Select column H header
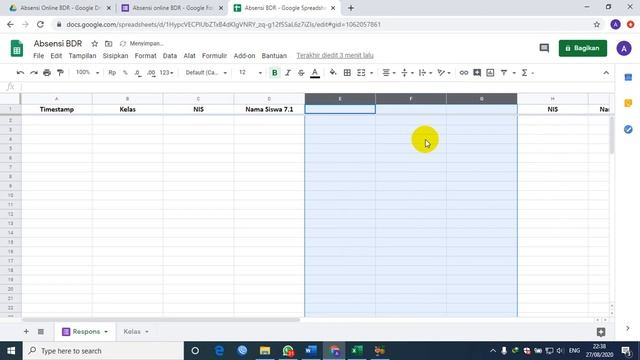640x360 pixels. point(553,99)
